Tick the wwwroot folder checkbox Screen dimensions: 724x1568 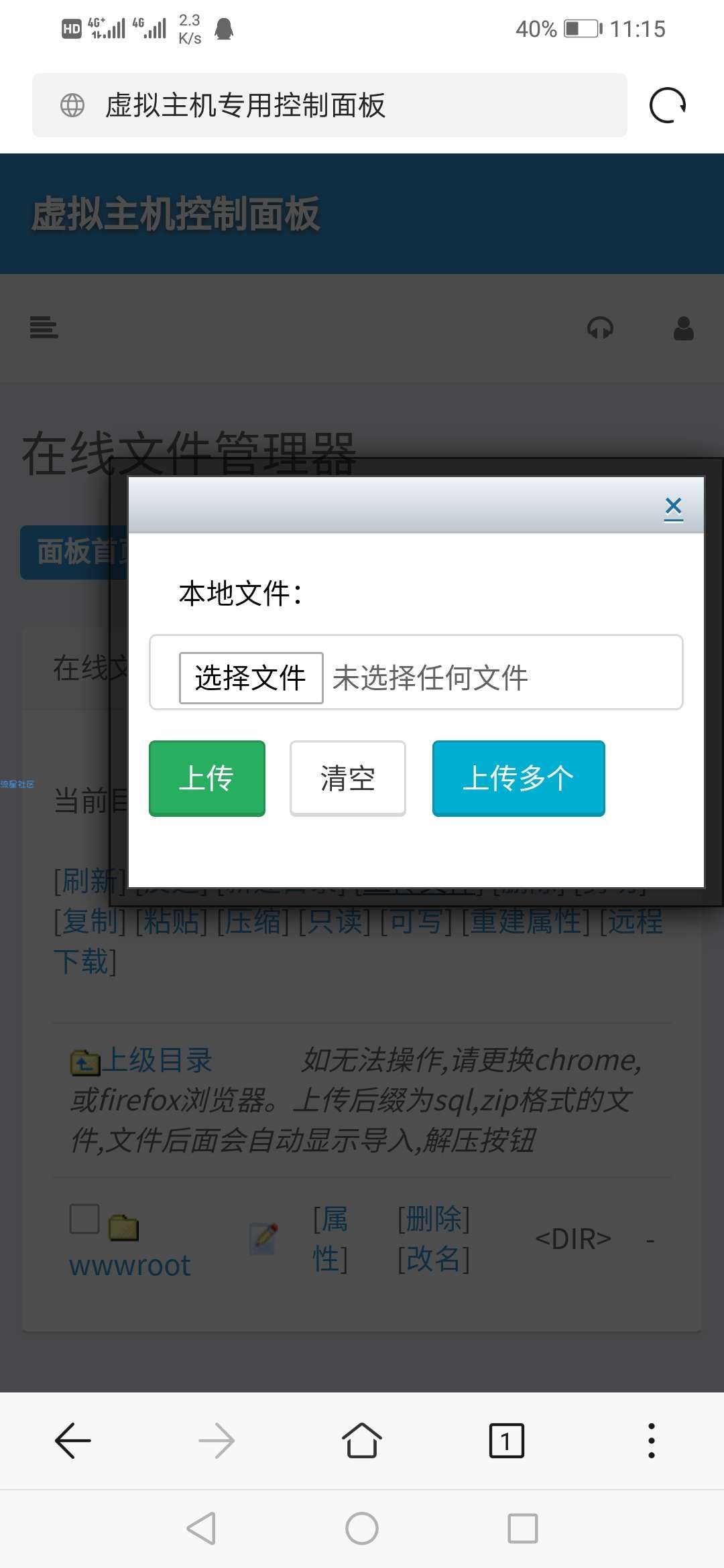(84, 1219)
